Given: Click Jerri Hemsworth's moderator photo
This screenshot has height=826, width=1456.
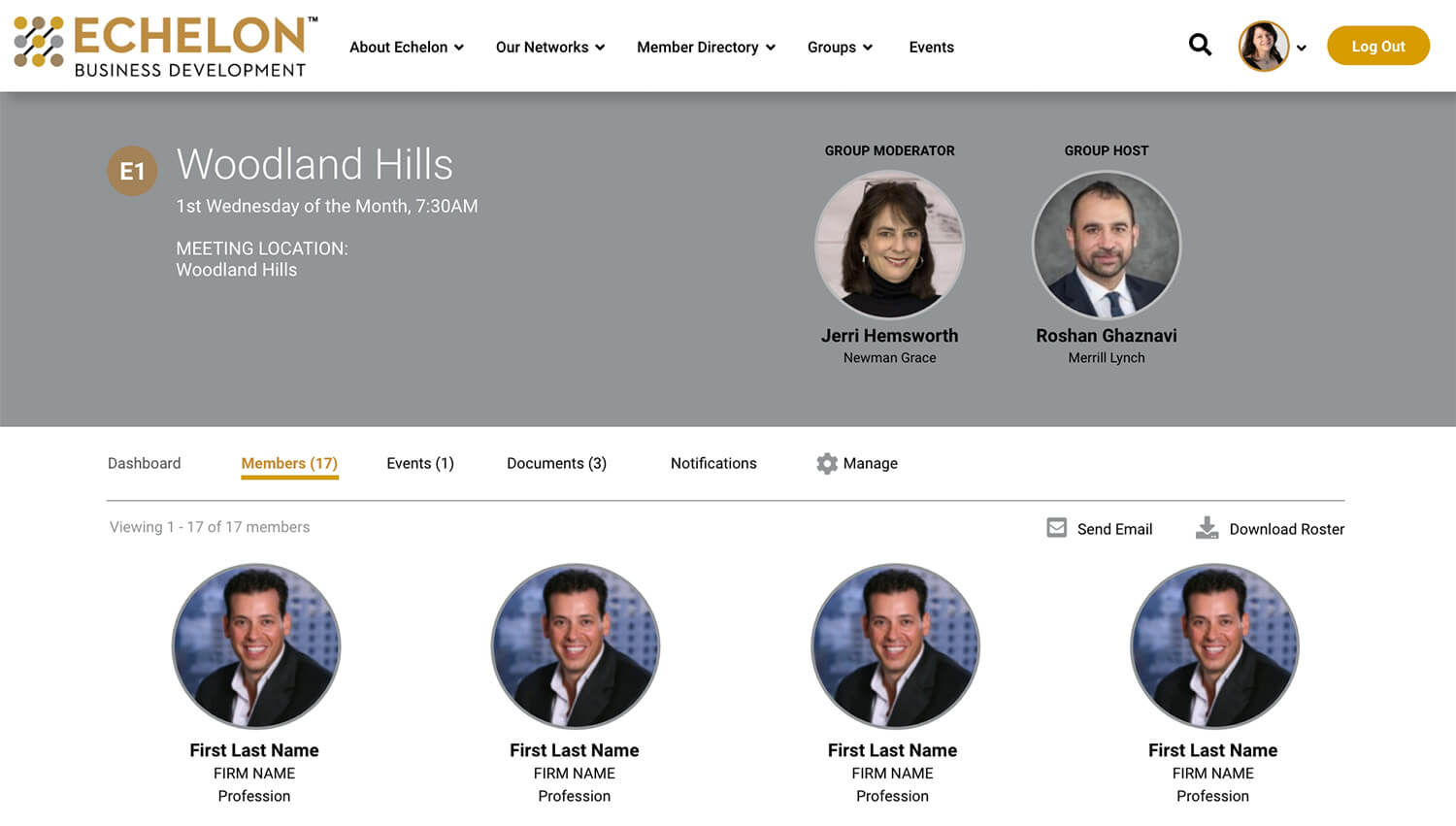Looking at the screenshot, I should (889, 245).
